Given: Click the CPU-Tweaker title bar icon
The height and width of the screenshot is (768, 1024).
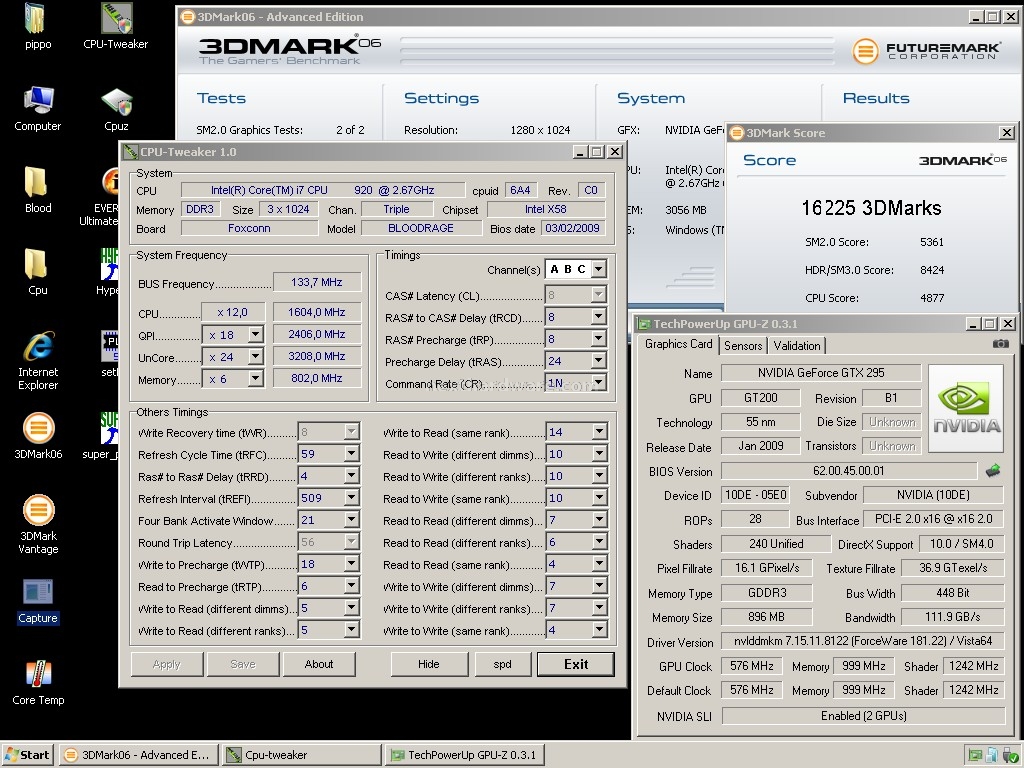Looking at the screenshot, I should coord(131,152).
